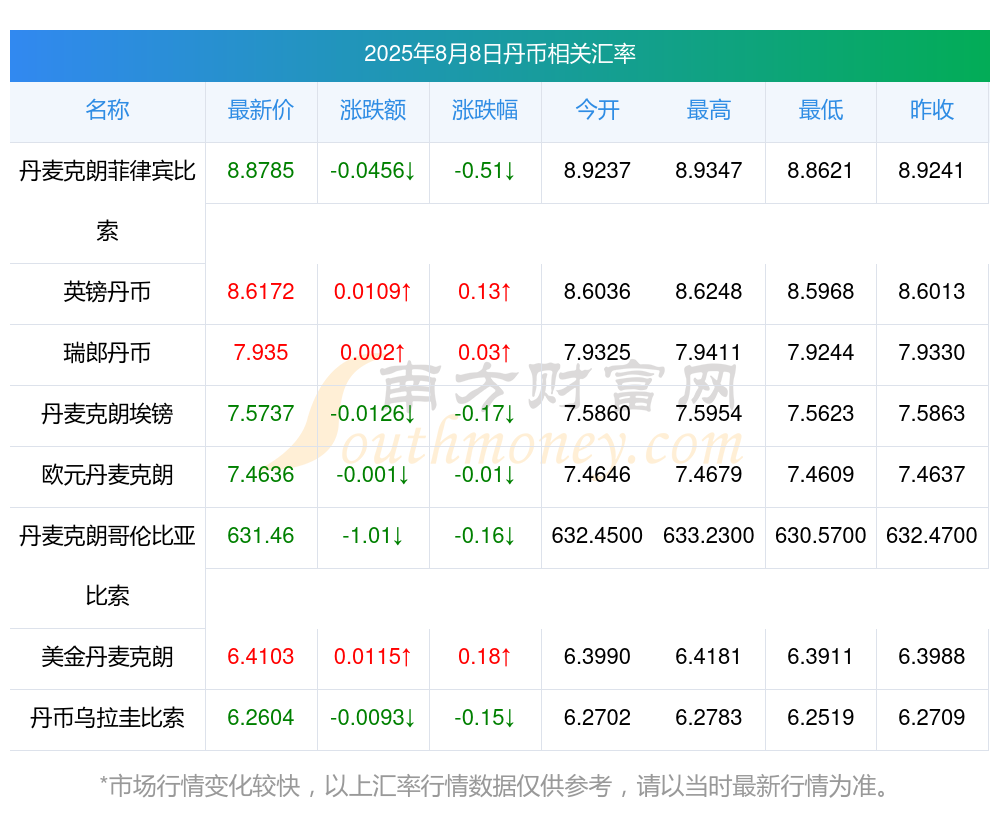Click the change percent -0.16↓
Screen dimensions: 1000x817
485,536
